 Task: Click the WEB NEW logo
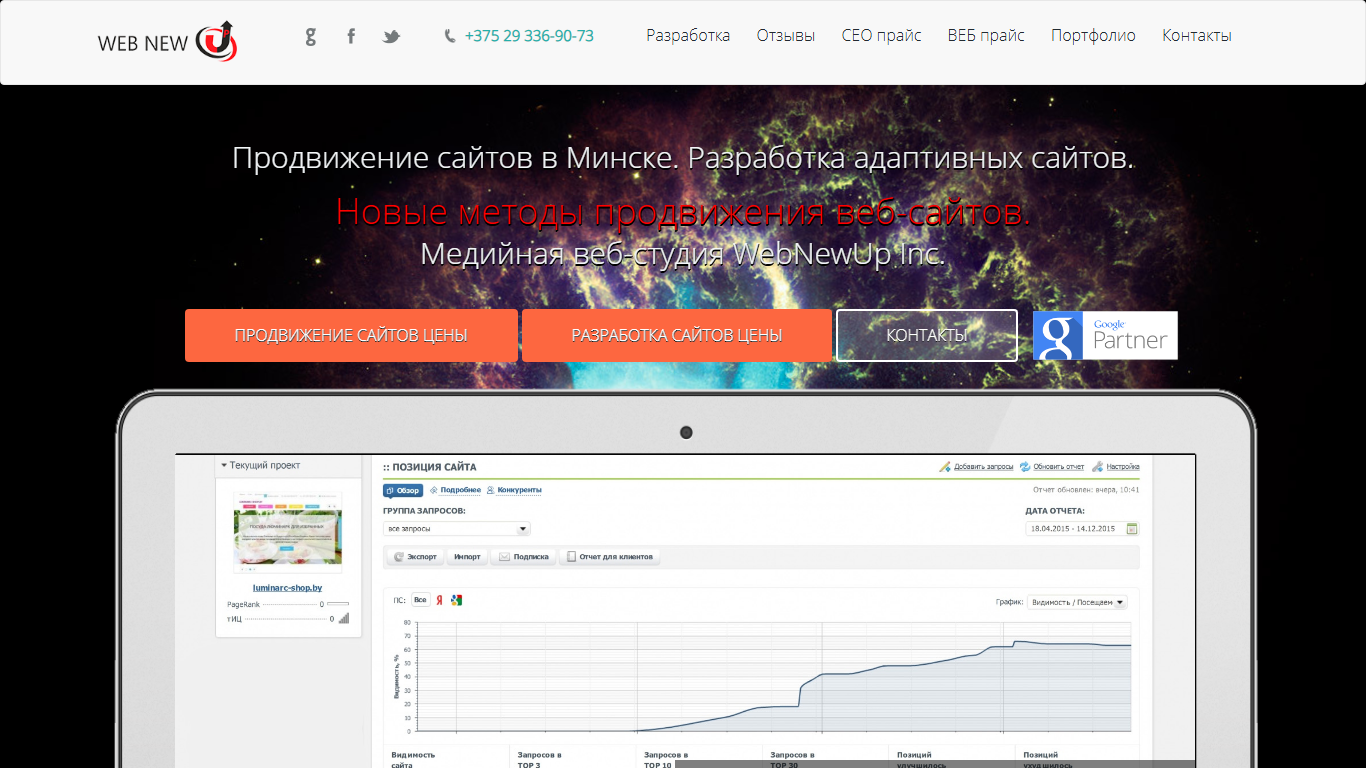tap(167, 41)
